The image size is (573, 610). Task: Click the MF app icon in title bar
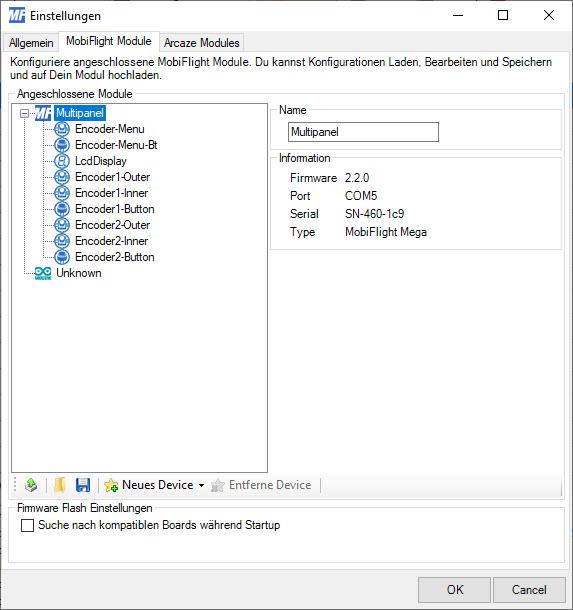pos(17,16)
